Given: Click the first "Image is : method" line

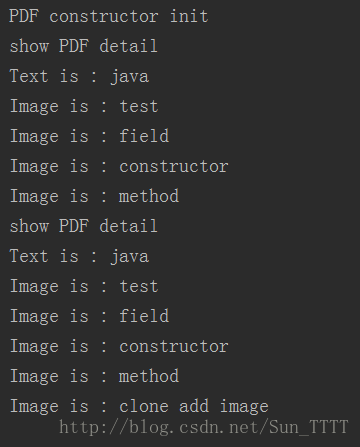Looking at the screenshot, I should [x=94, y=196].
